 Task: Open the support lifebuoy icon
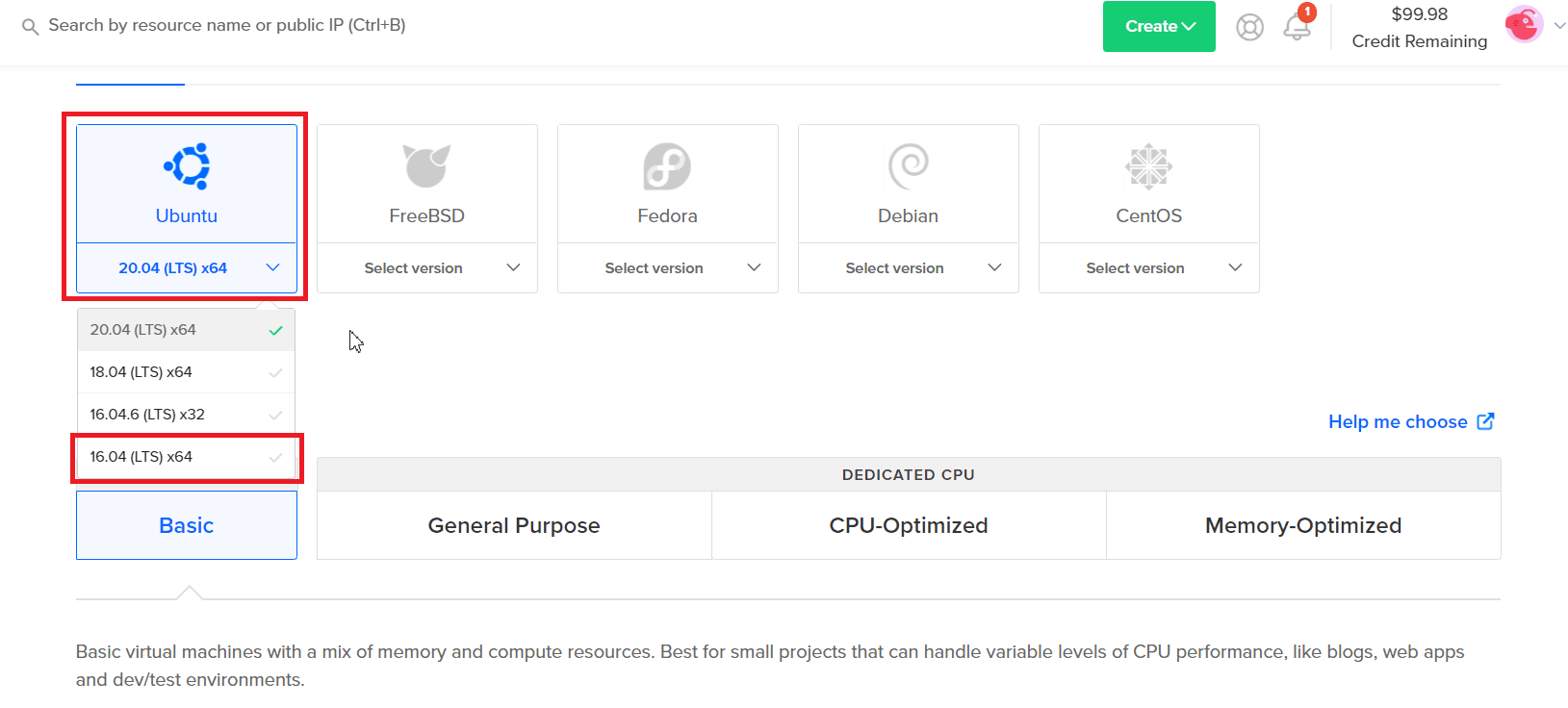click(x=1249, y=27)
